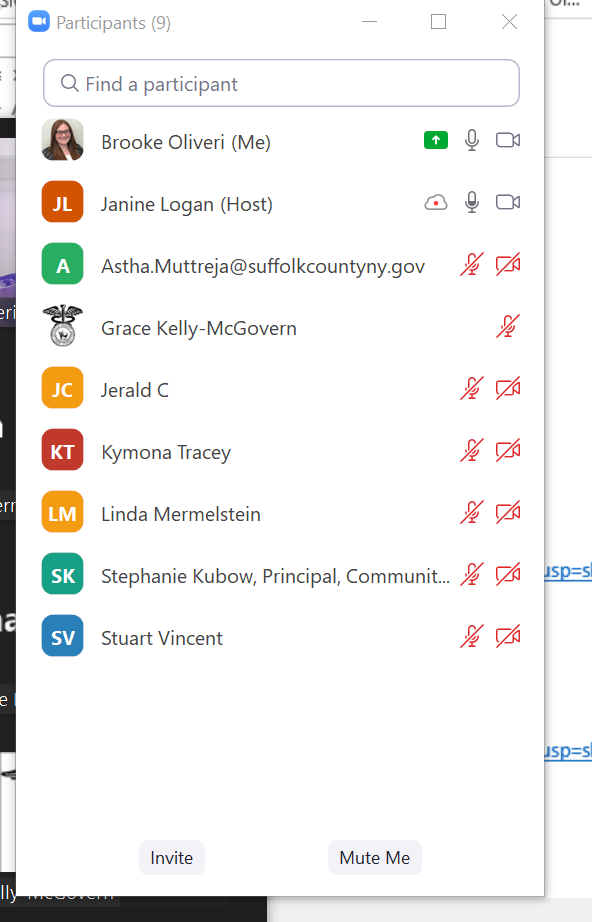
Task: Click Stuart Vincent's muted microphone icon
Action: pos(471,636)
